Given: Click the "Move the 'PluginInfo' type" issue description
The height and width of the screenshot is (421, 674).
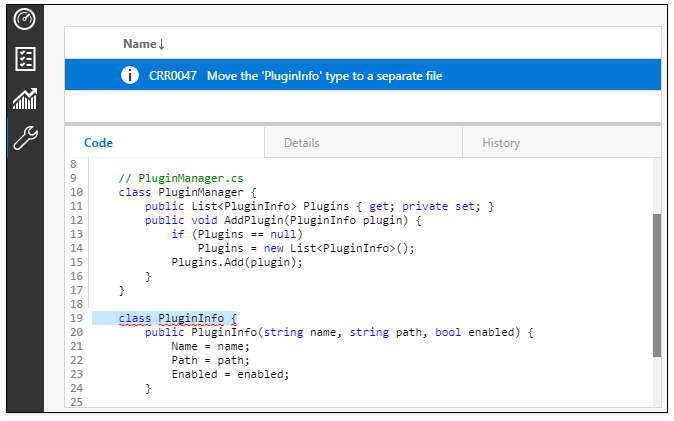Looking at the screenshot, I should point(324,76).
